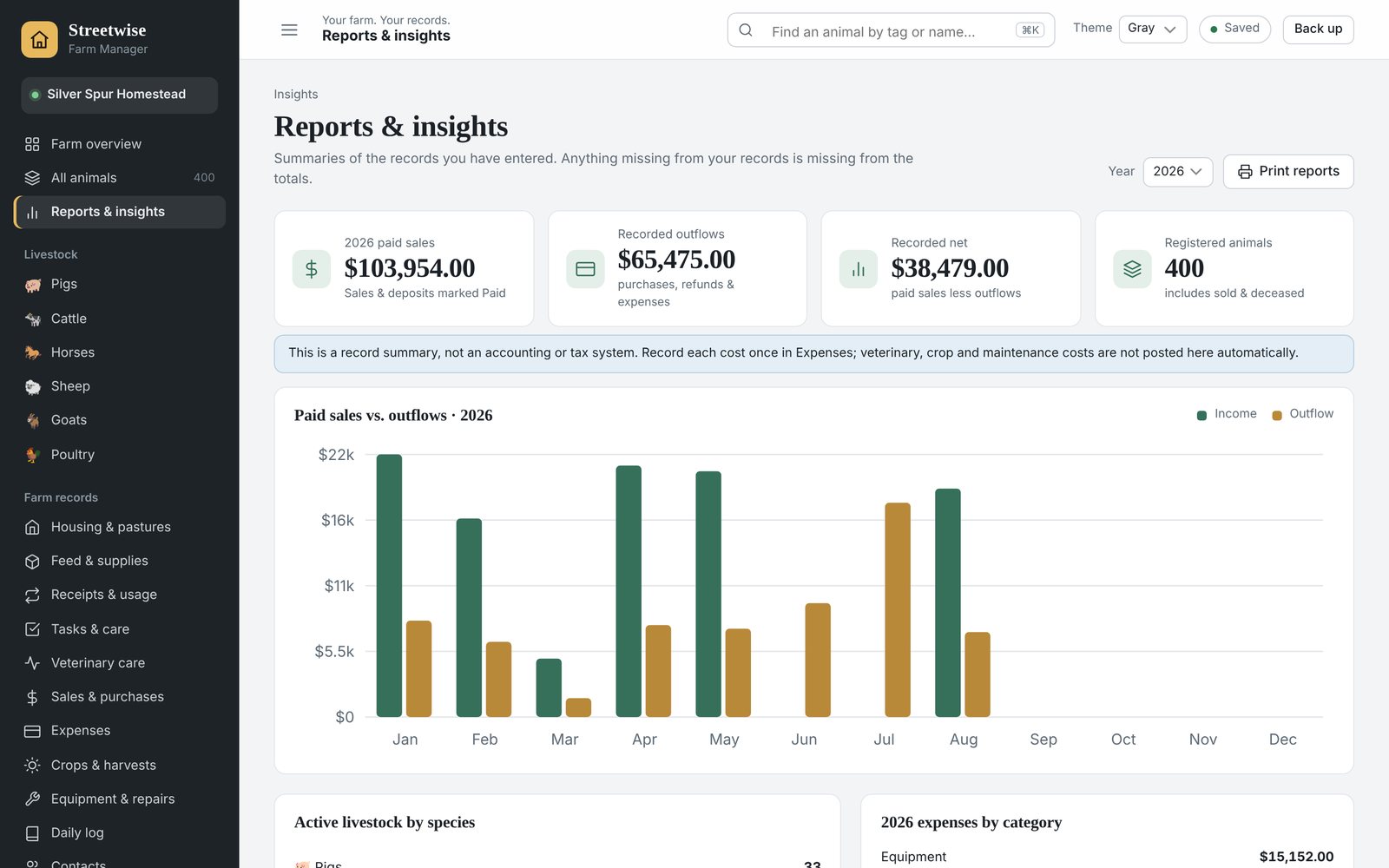Viewport: 1389px width, 868px height.
Task: Open the Cattle livestock page
Action: coord(120,319)
